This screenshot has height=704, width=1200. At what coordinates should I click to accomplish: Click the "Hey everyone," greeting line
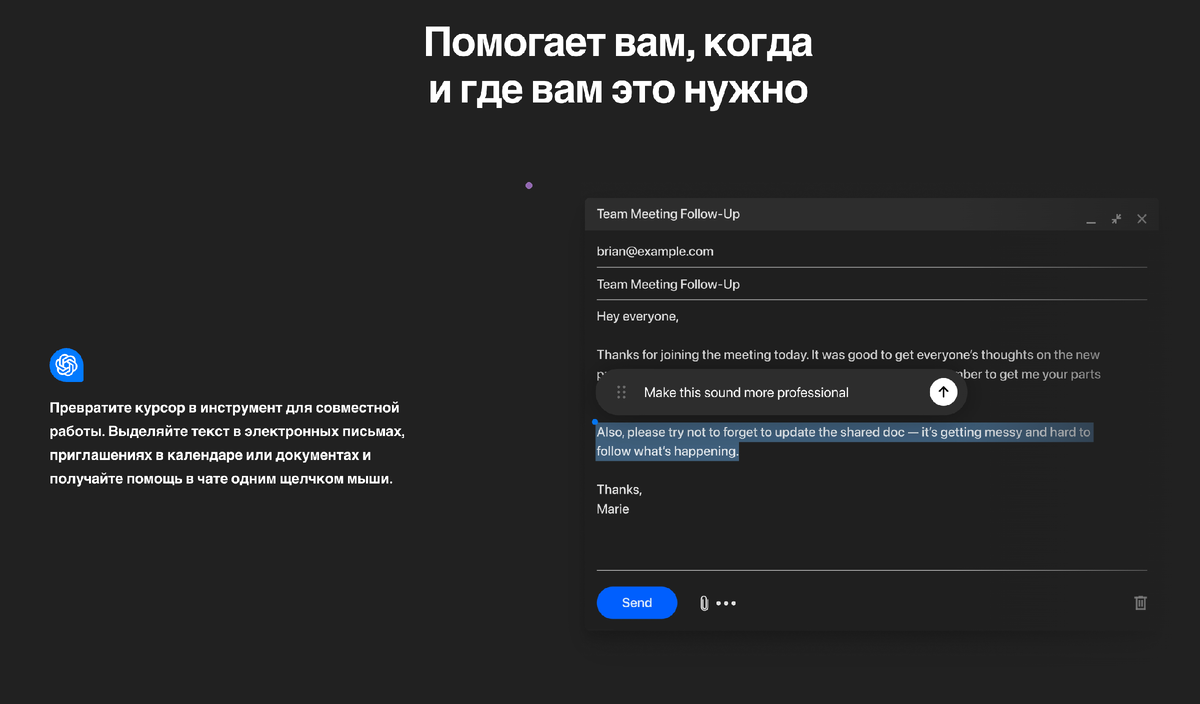pos(638,317)
